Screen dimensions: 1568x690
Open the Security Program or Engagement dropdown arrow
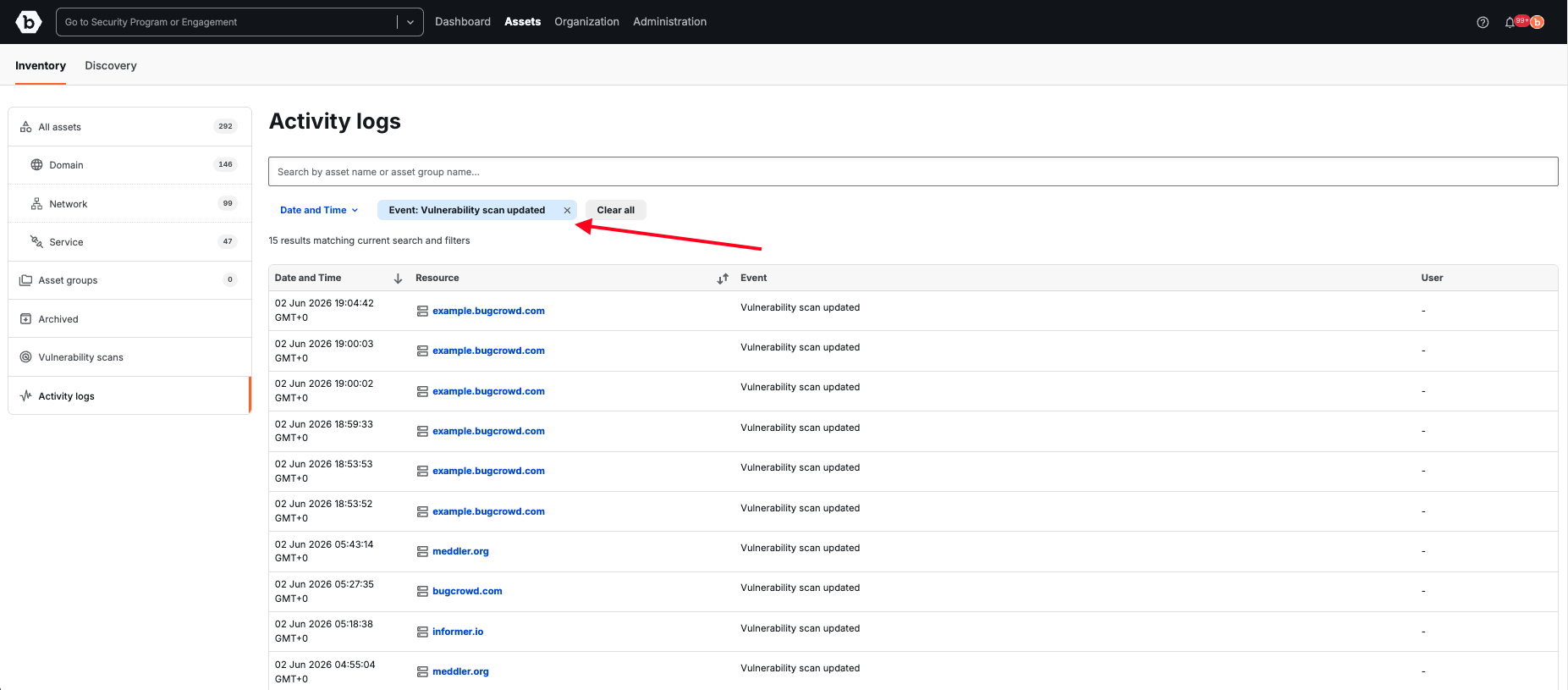[x=410, y=23]
